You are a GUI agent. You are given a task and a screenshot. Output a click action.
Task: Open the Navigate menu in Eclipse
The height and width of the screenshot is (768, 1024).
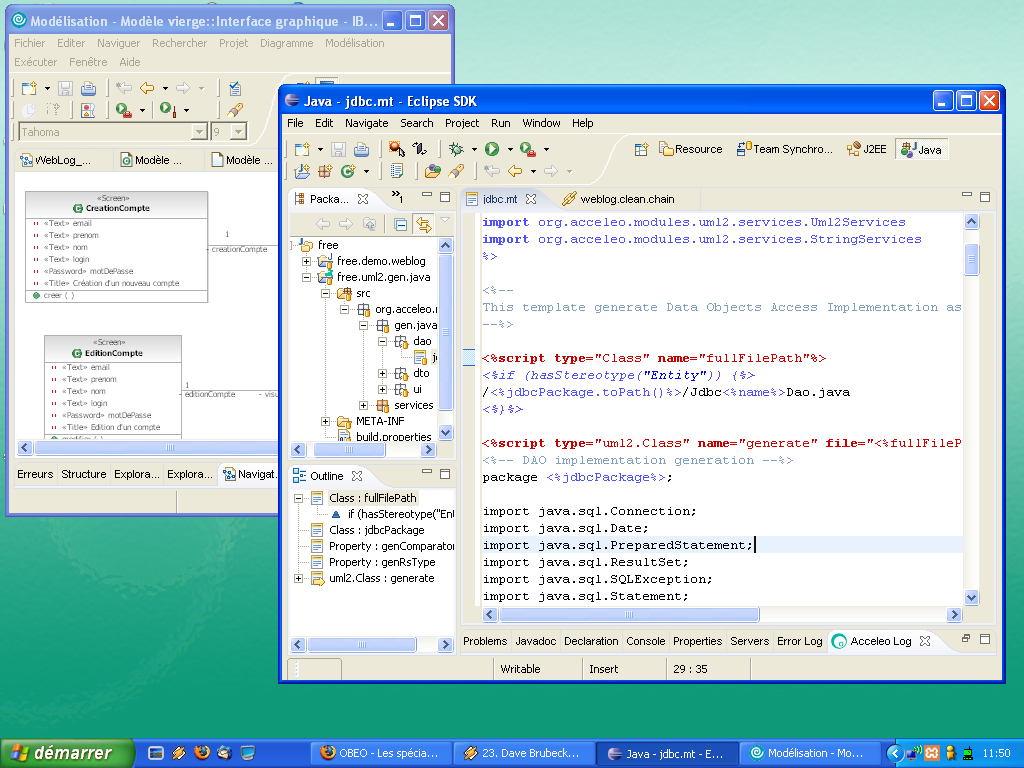[x=366, y=123]
